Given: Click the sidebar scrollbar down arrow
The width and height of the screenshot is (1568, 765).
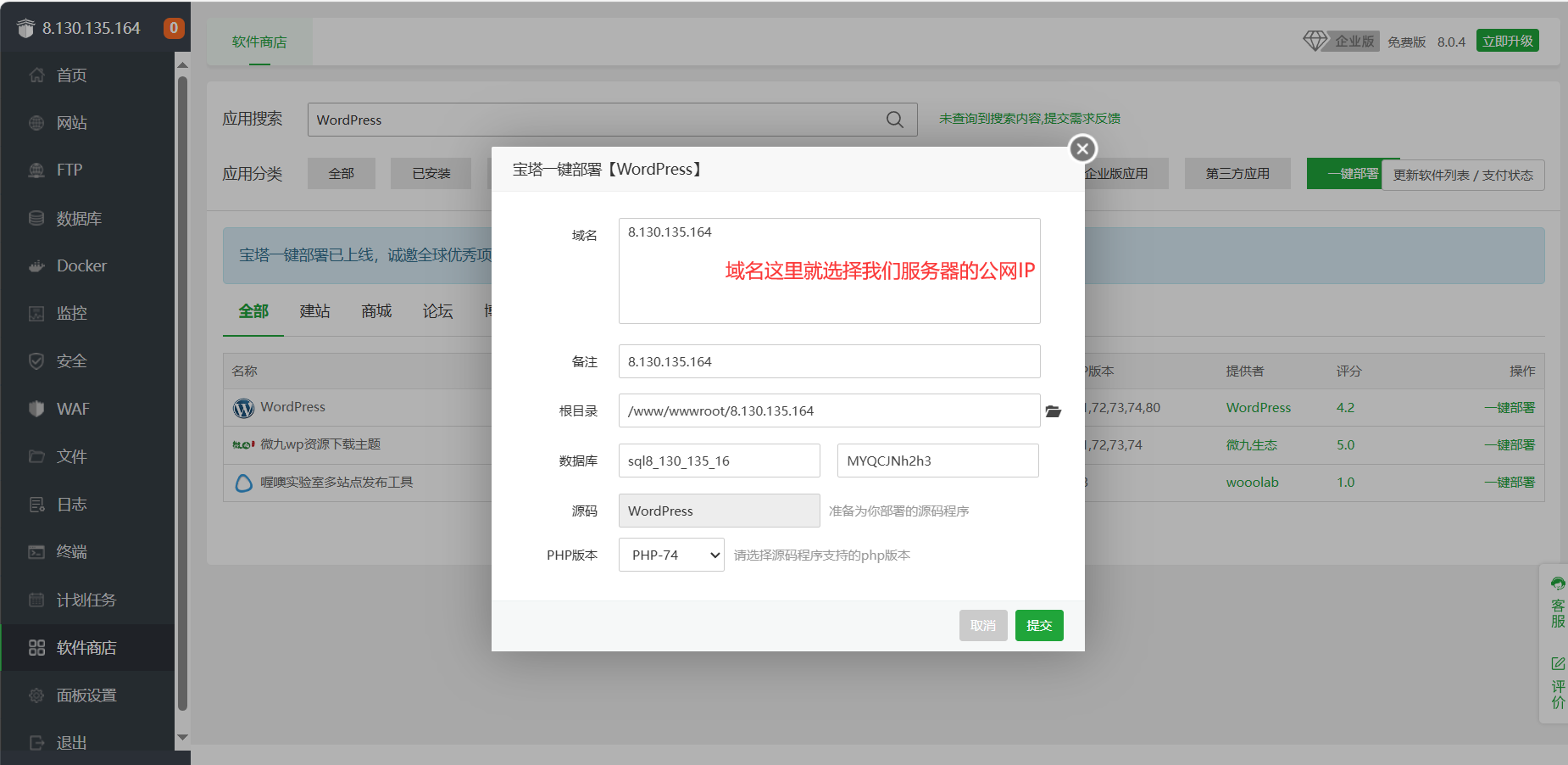Looking at the screenshot, I should 182,738.
